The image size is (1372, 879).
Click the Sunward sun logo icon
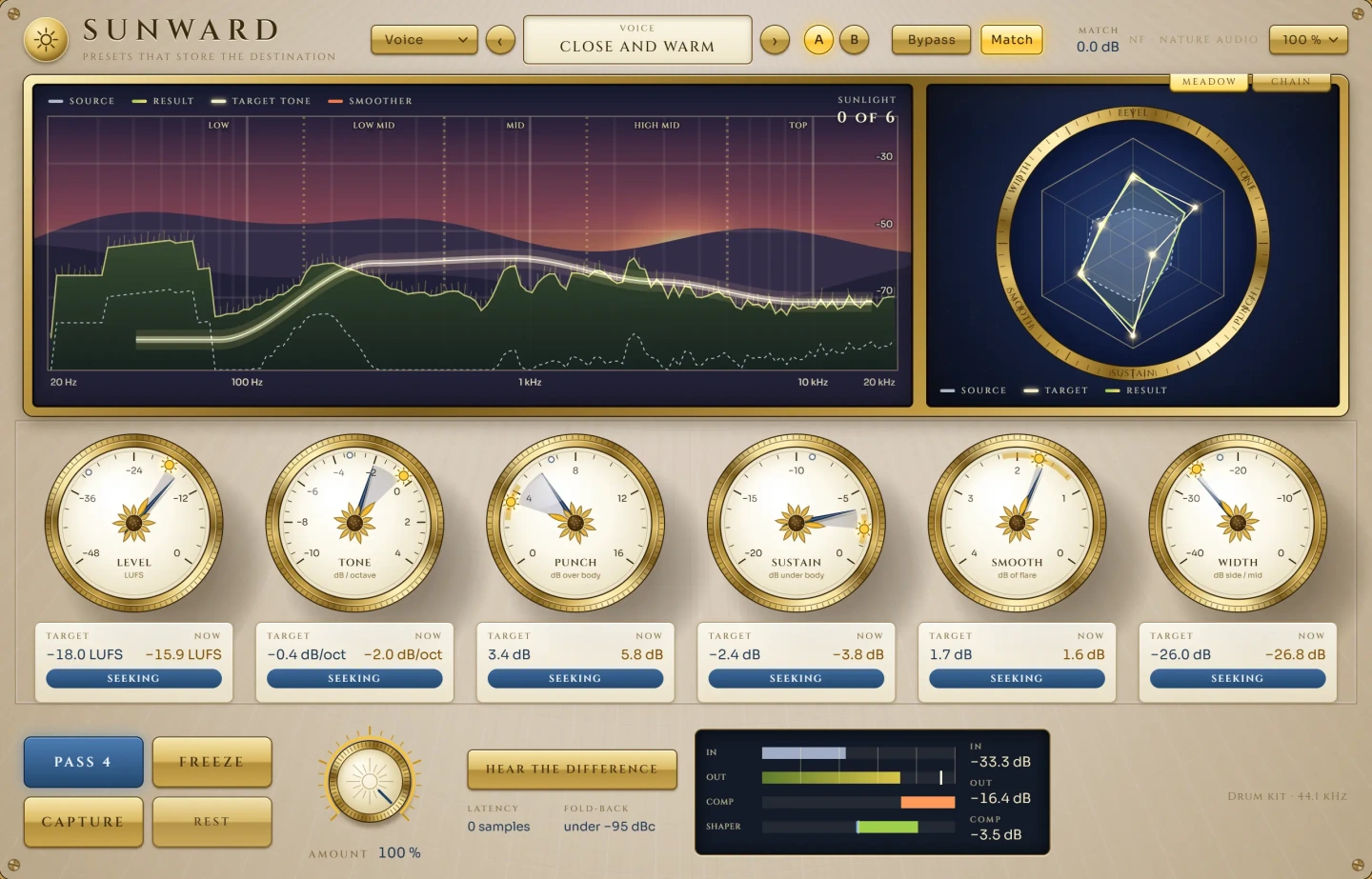tap(46, 40)
